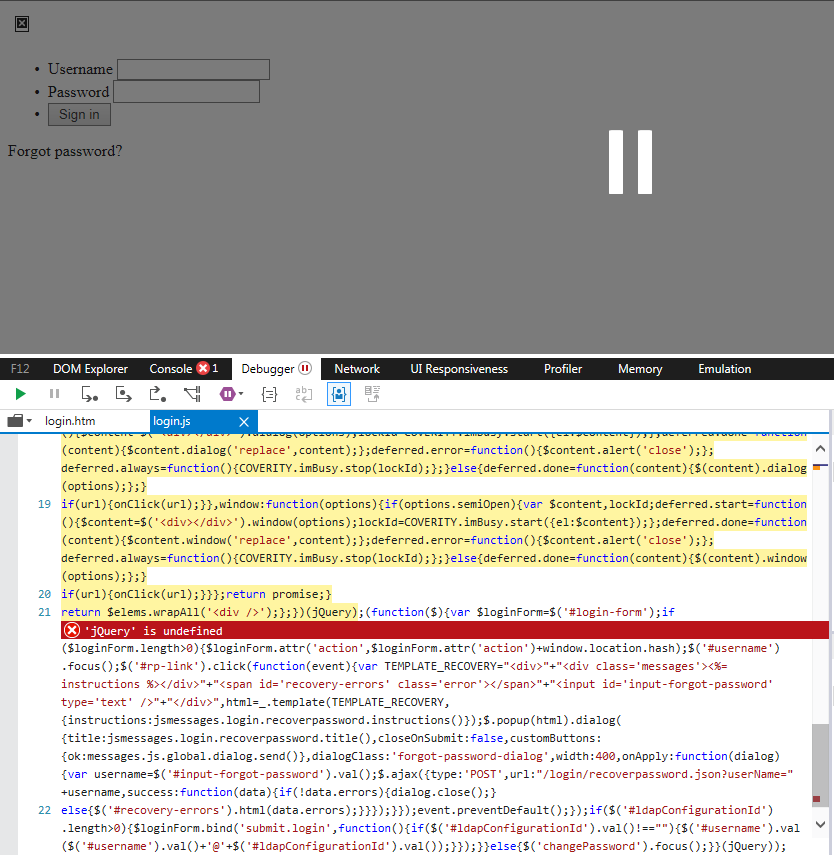834x855 pixels.
Task: Pretty print the source with the format icon
Action: [269, 394]
